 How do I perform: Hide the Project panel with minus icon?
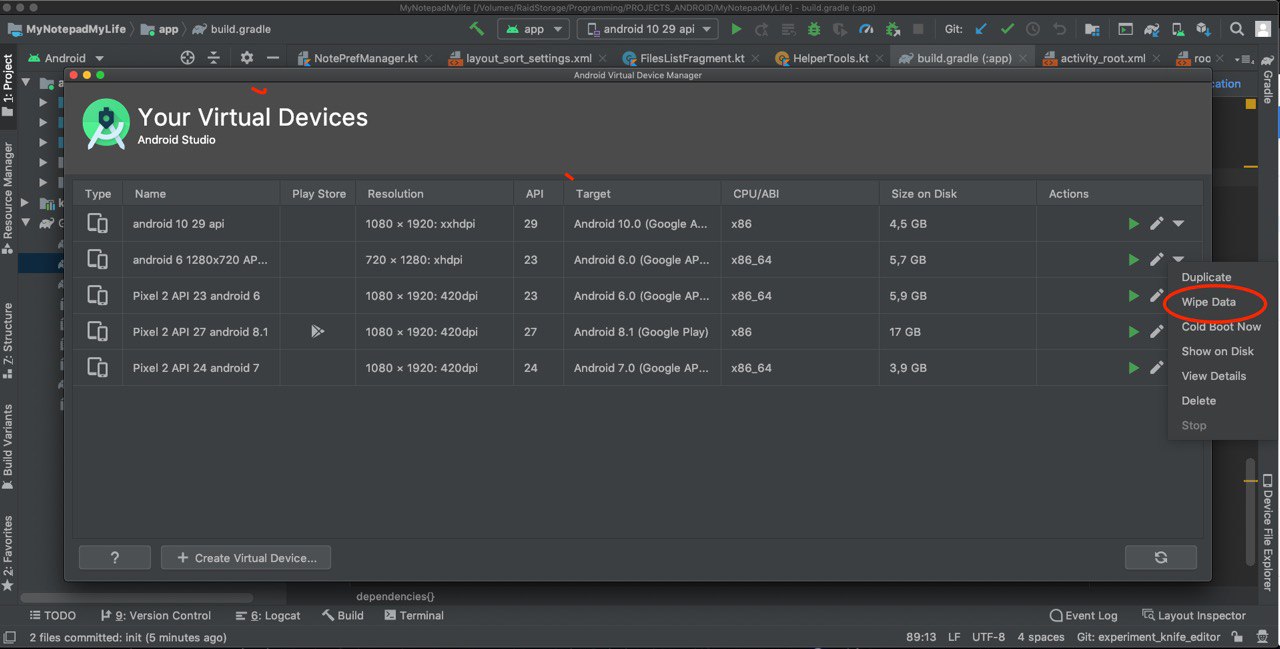tap(272, 58)
